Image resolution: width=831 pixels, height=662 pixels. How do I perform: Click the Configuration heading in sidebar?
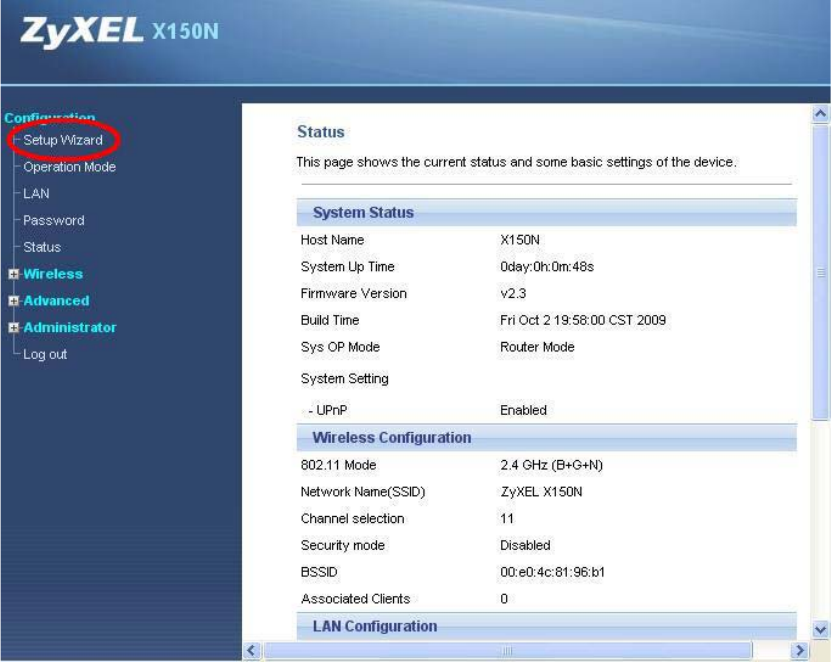point(50,117)
